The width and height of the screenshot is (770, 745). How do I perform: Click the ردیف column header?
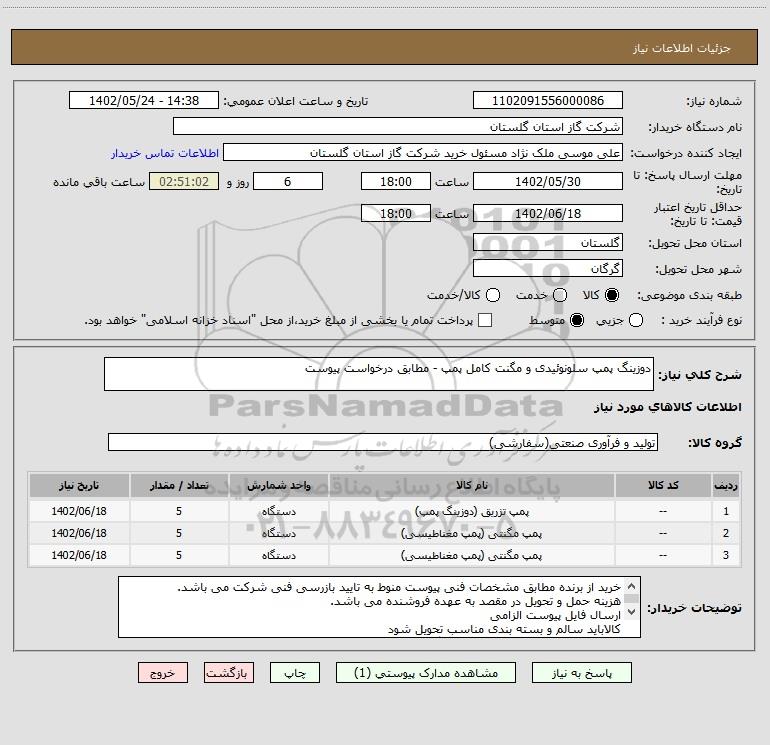[725, 485]
